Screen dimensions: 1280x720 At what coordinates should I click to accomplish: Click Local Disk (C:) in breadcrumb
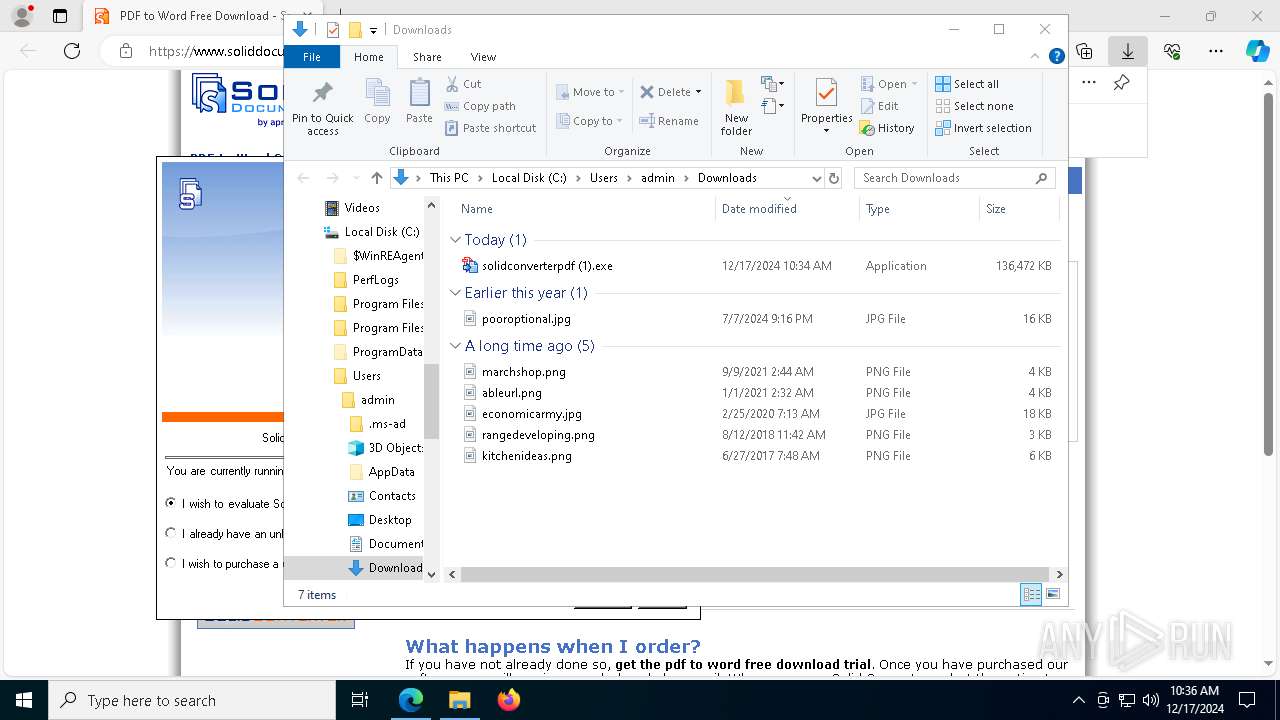[x=529, y=178]
